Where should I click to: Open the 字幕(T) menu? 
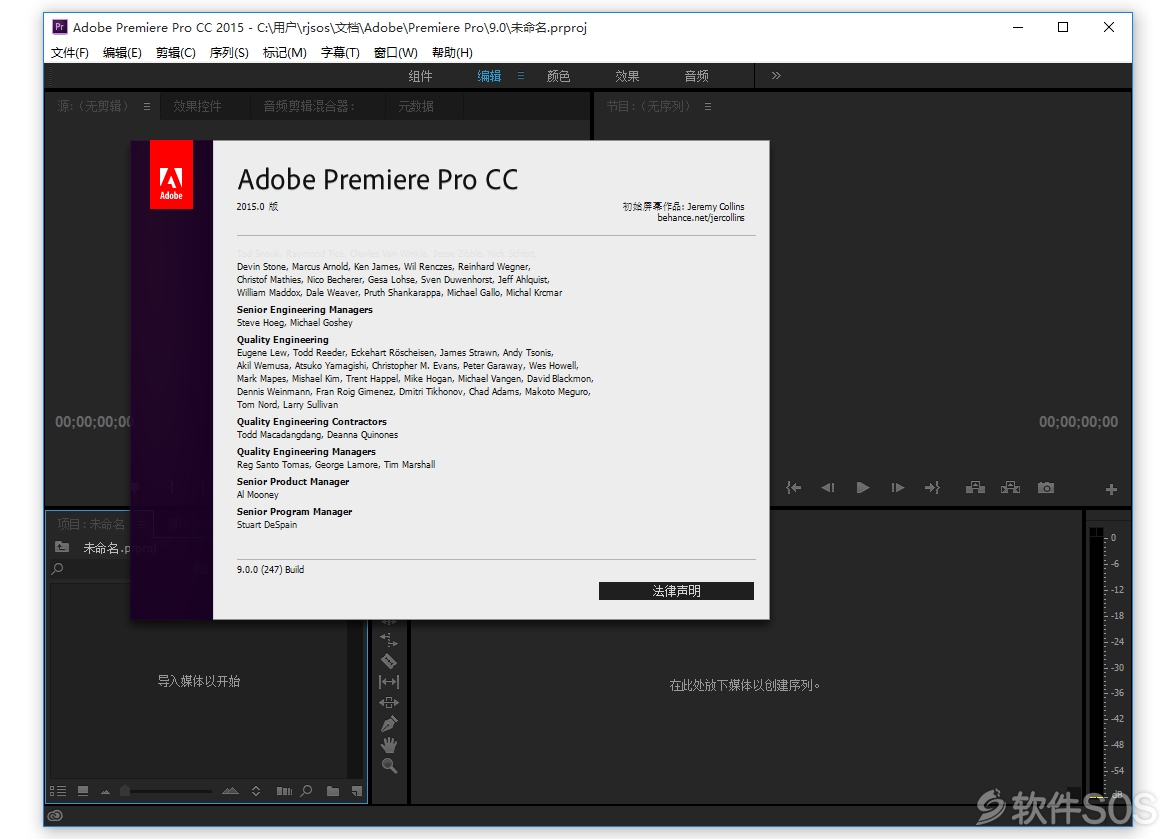340,52
